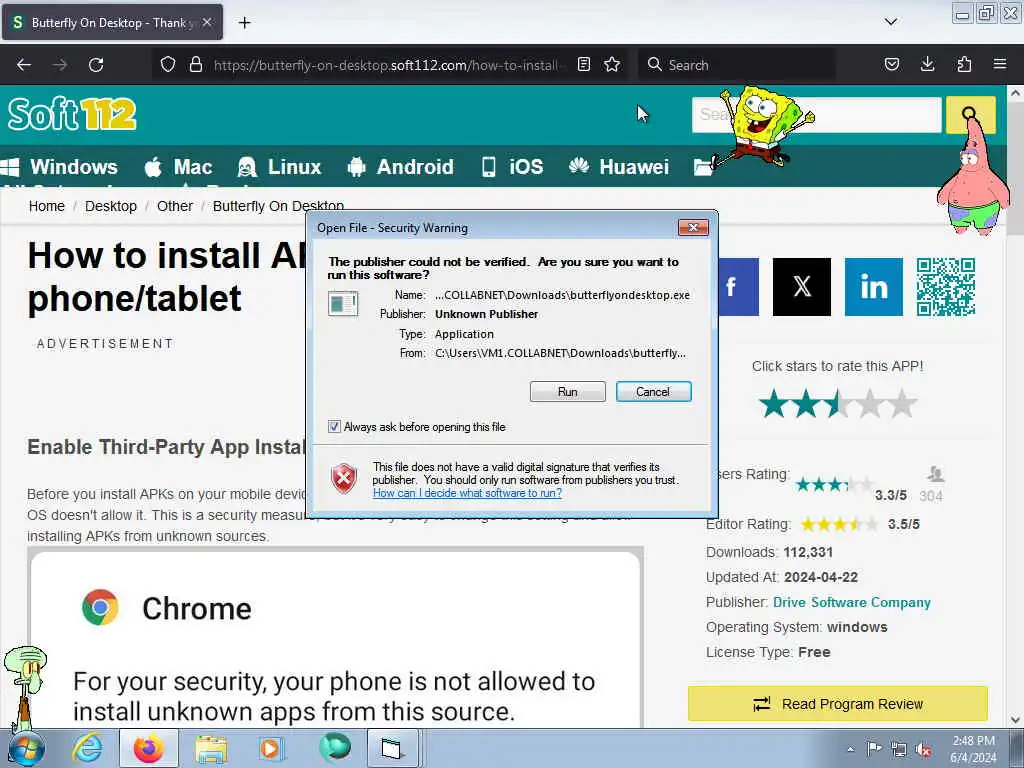Share on Facebook icon
Image resolution: width=1024 pixels, height=768 pixels.
click(738, 287)
